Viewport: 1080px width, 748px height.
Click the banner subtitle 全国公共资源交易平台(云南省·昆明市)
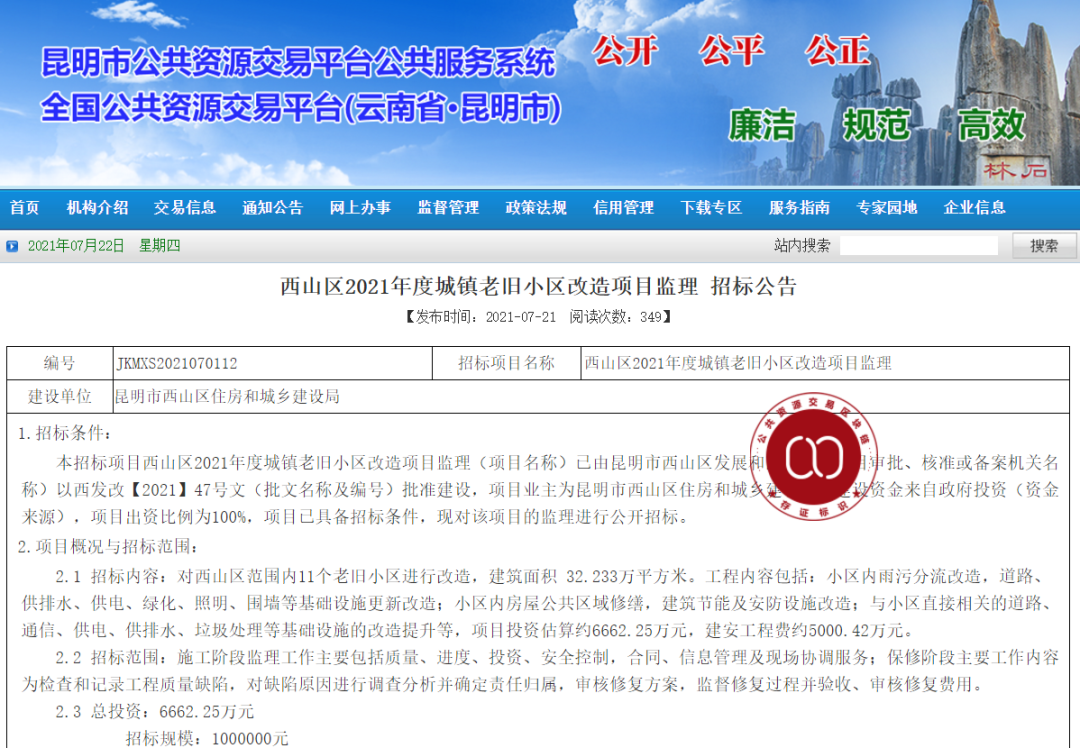click(301, 108)
